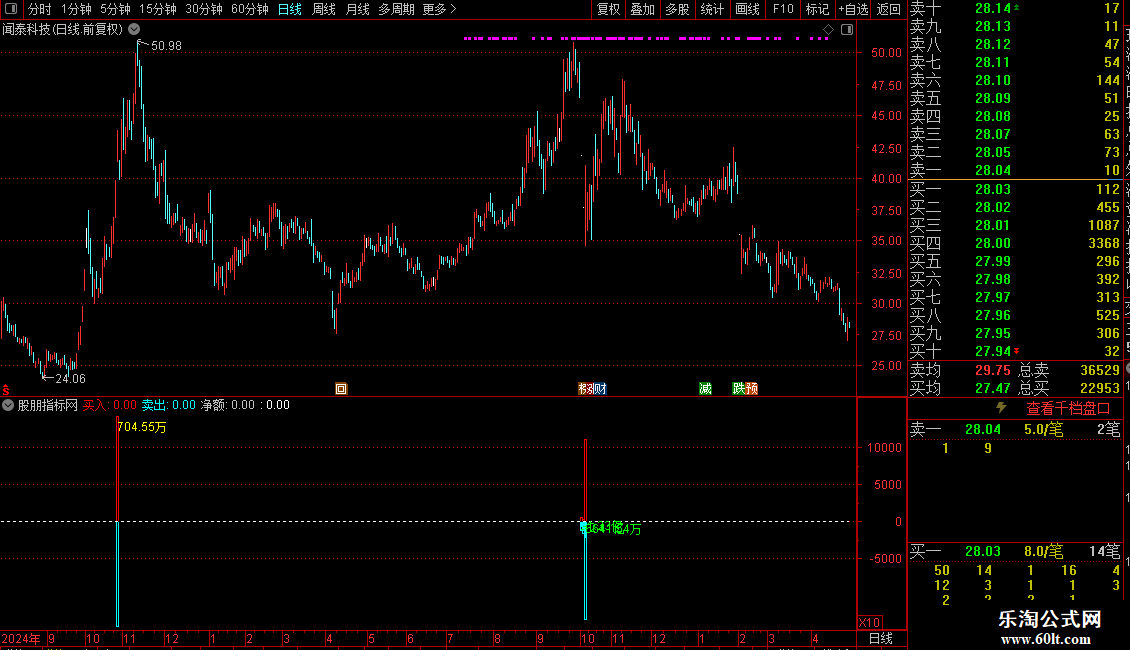Add stock to 自选 watchlist
The width and height of the screenshot is (1130, 650).
[x=853, y=9]
